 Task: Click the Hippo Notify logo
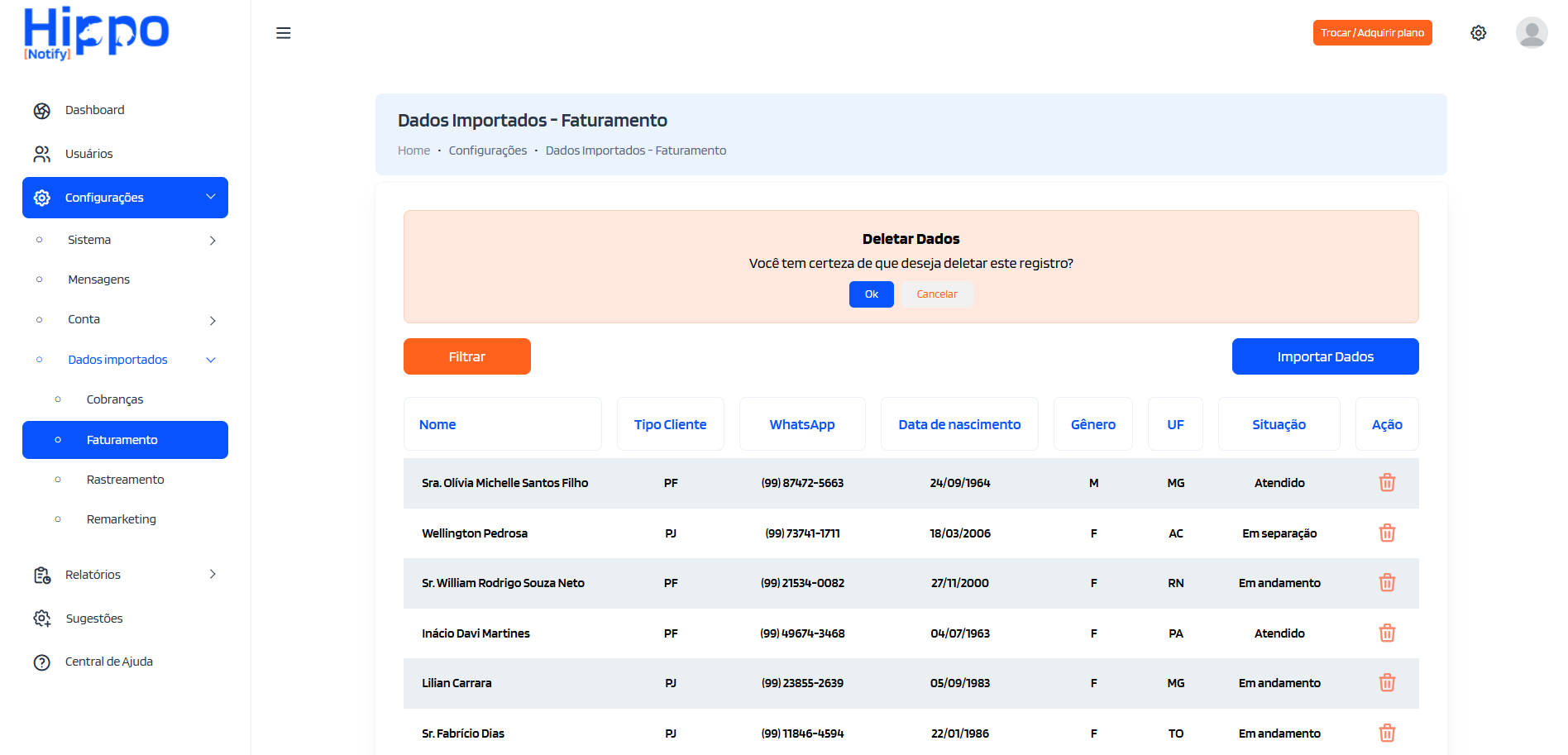(x=96, y=34)
